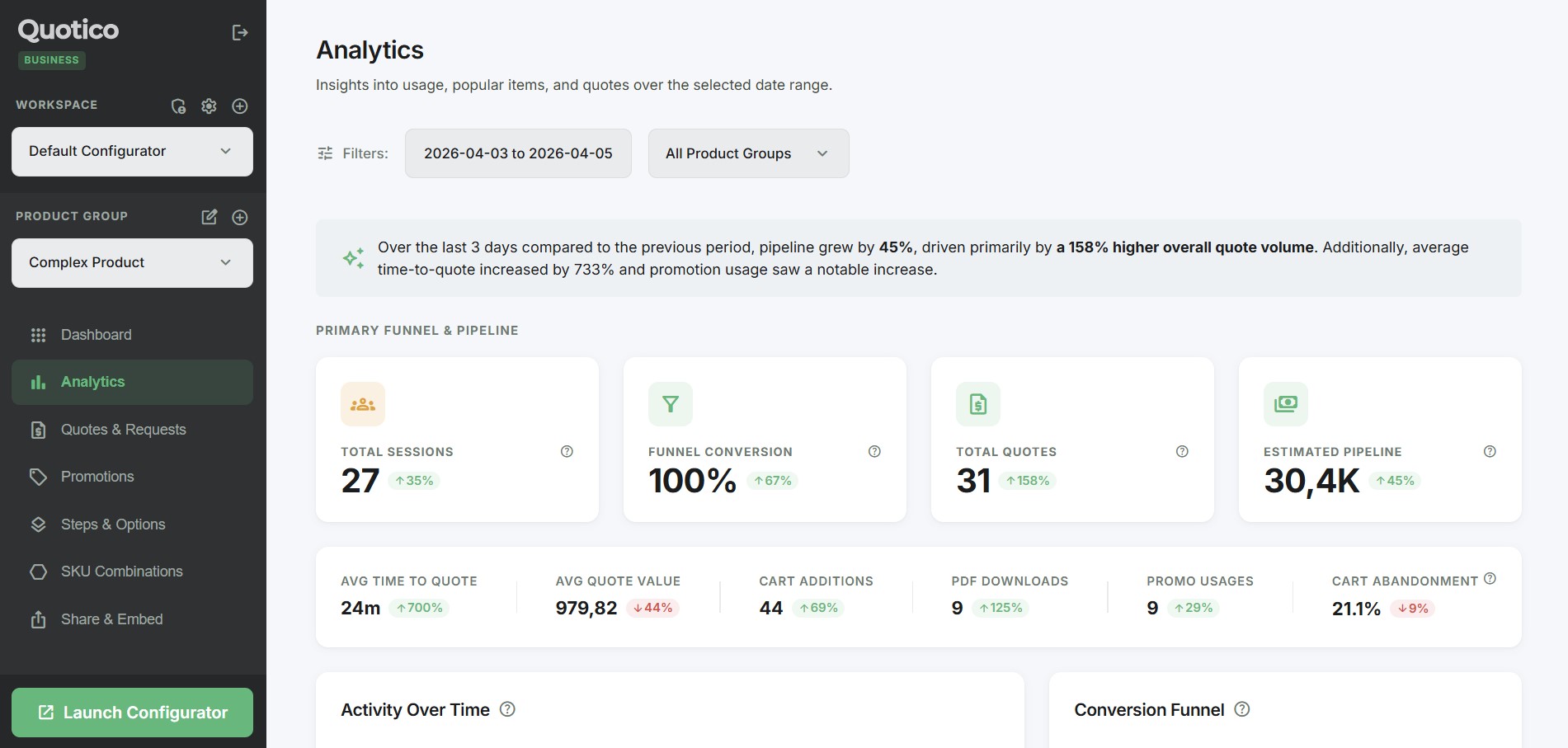The height and width of the screenshot is (748, 1568).
Task: Click the plus icon to add a workspace
Action: [x=240, y=106]
